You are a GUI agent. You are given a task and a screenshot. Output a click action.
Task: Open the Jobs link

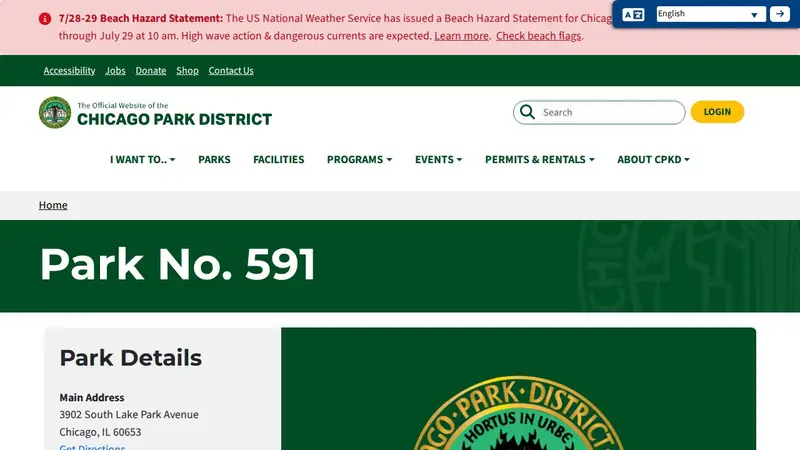[x=115, y=70]
